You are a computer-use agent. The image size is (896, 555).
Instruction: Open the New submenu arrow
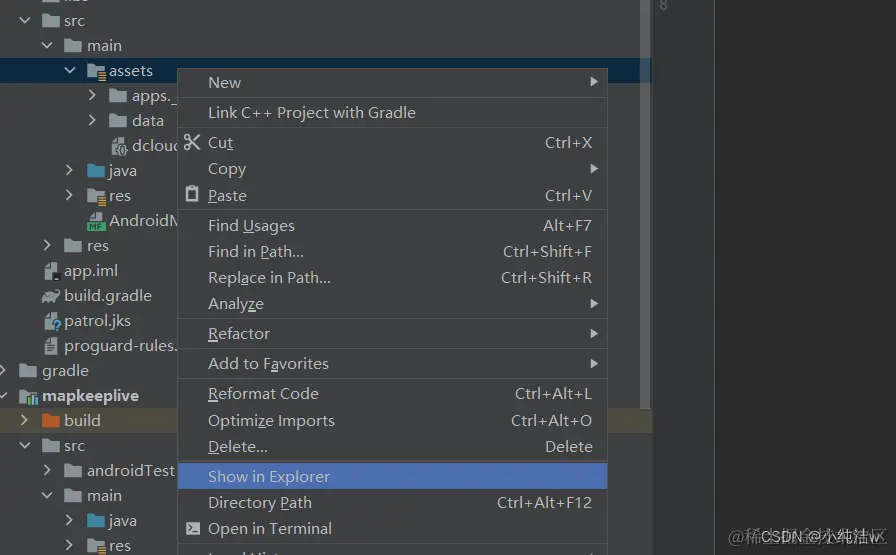point(594,82)
